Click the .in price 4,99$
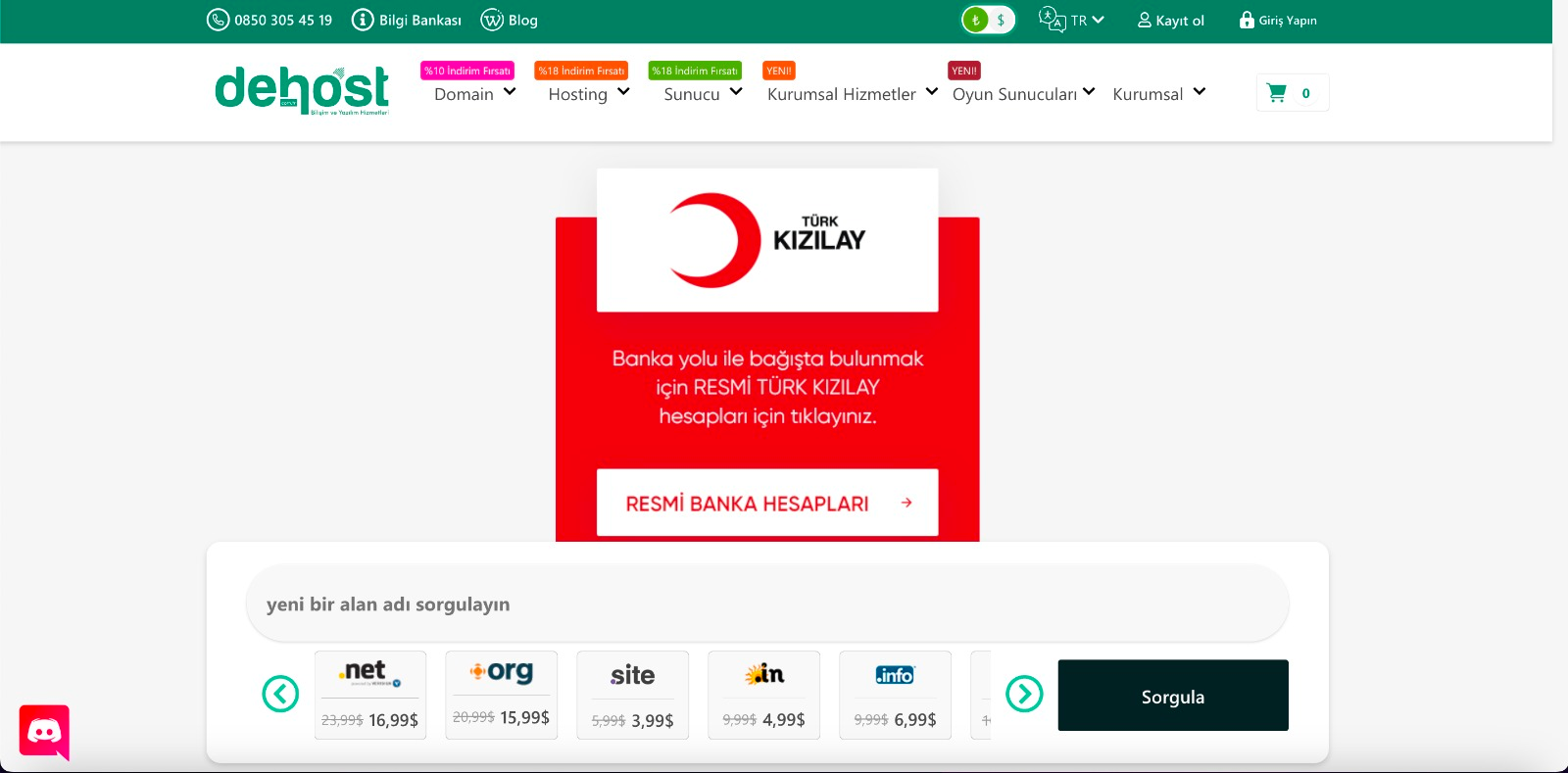 pyautogui.click(x=784, y=720)
